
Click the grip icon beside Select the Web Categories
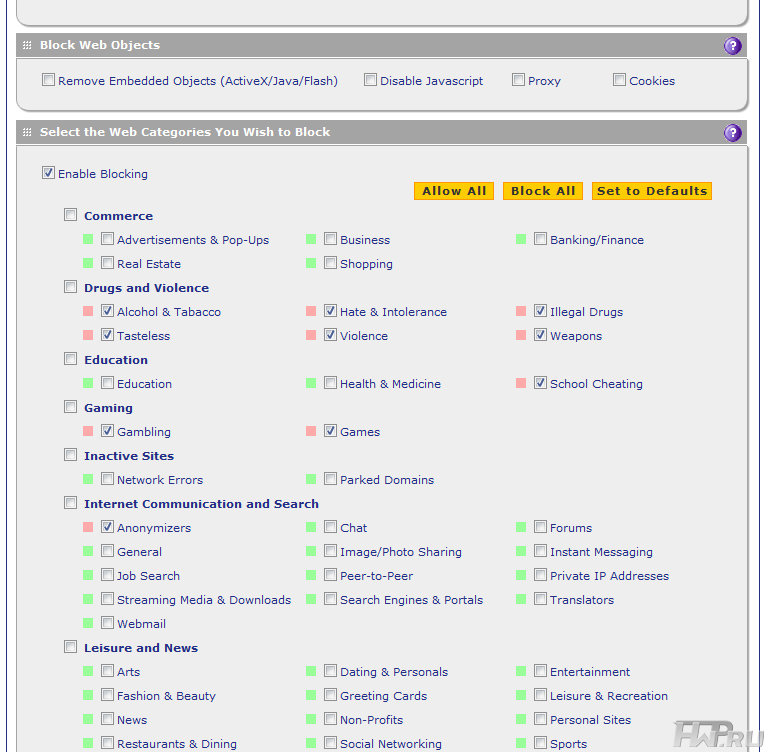[28, 132]
